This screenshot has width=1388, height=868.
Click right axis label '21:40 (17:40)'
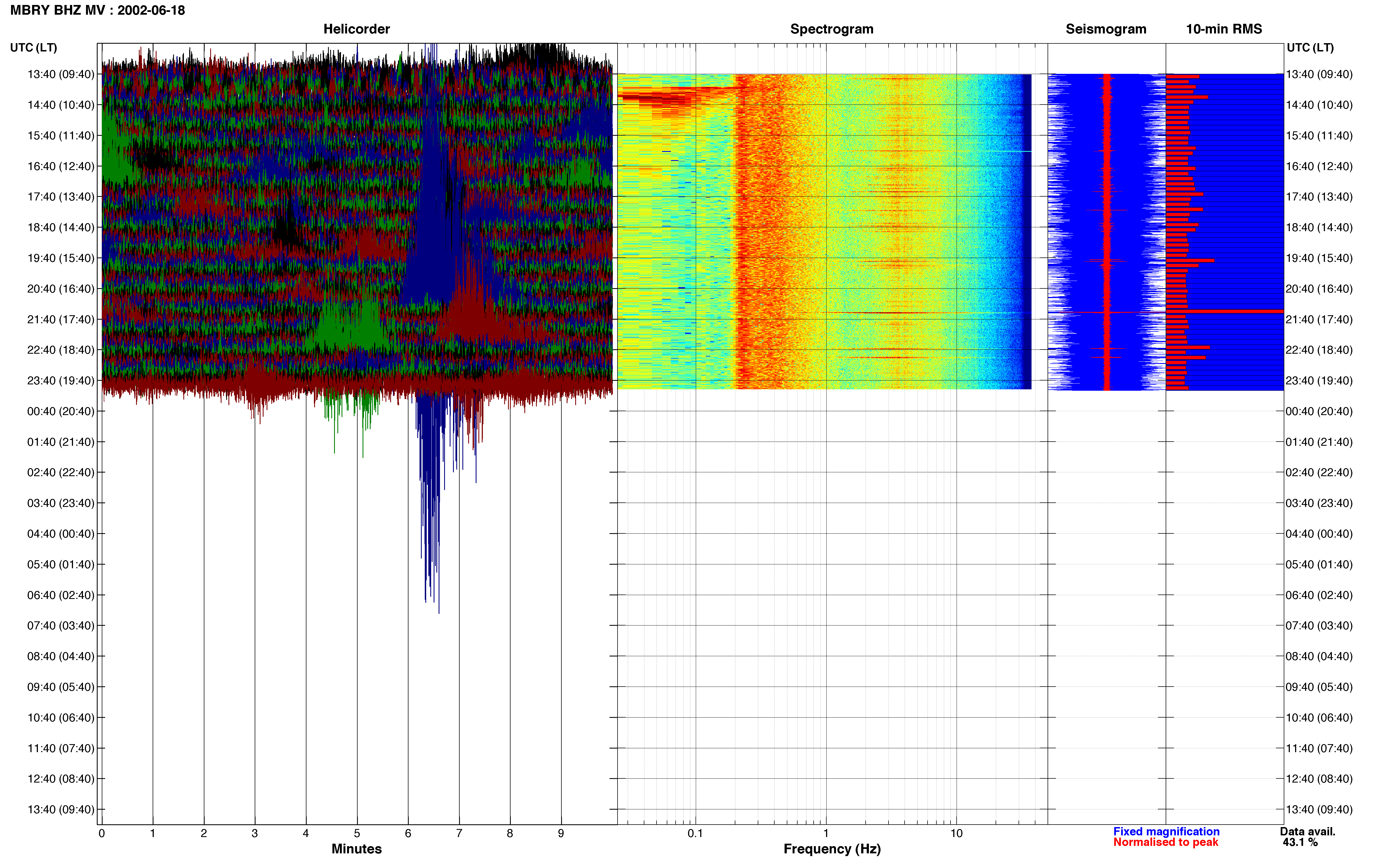click(x=1319, y=319)
